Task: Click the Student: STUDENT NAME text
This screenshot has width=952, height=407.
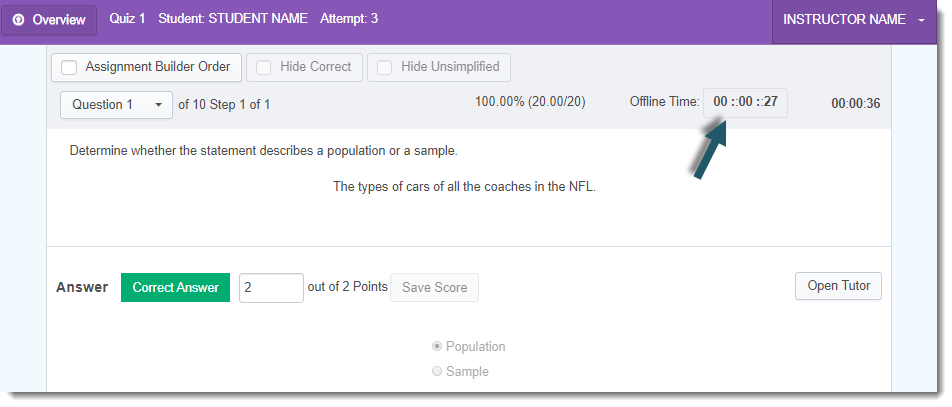Action: coord(233,19)
